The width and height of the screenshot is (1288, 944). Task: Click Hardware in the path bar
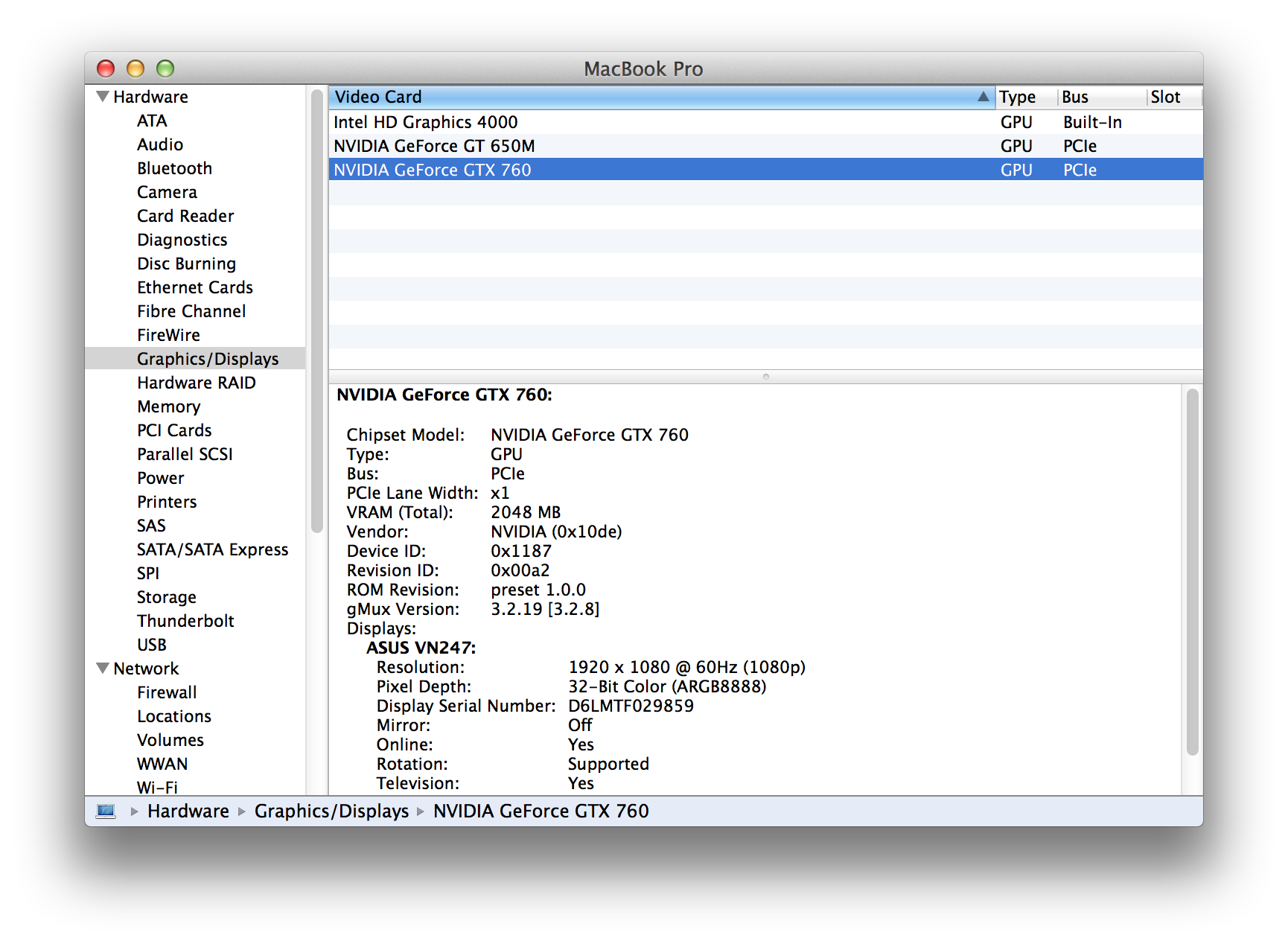[188, 811]
